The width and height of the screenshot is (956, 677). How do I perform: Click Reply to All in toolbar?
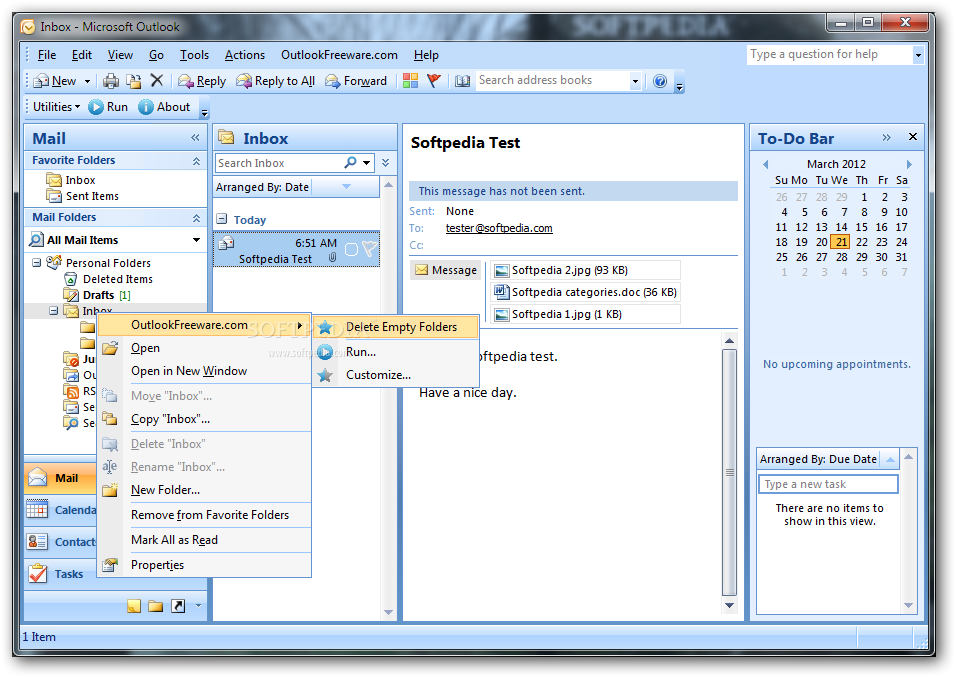pos(276,81)
